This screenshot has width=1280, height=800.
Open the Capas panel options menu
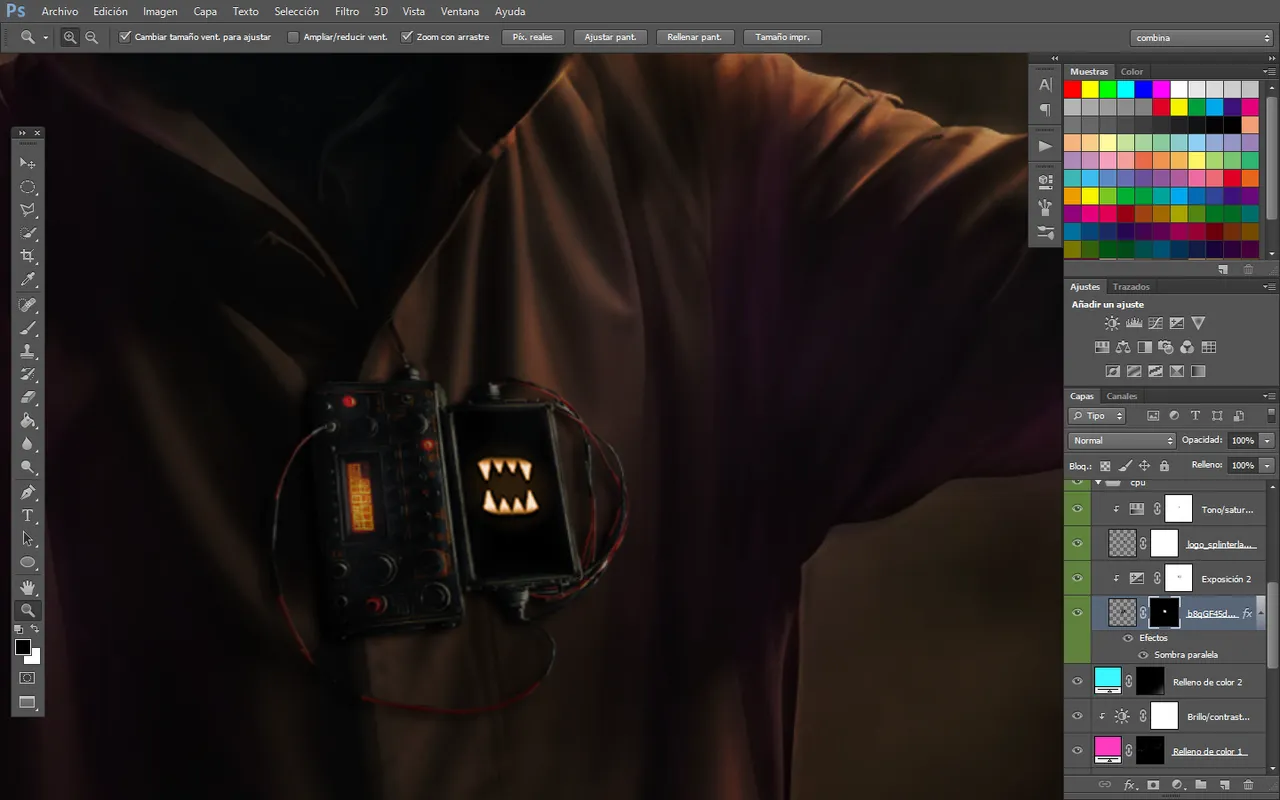pos(1271,396)
